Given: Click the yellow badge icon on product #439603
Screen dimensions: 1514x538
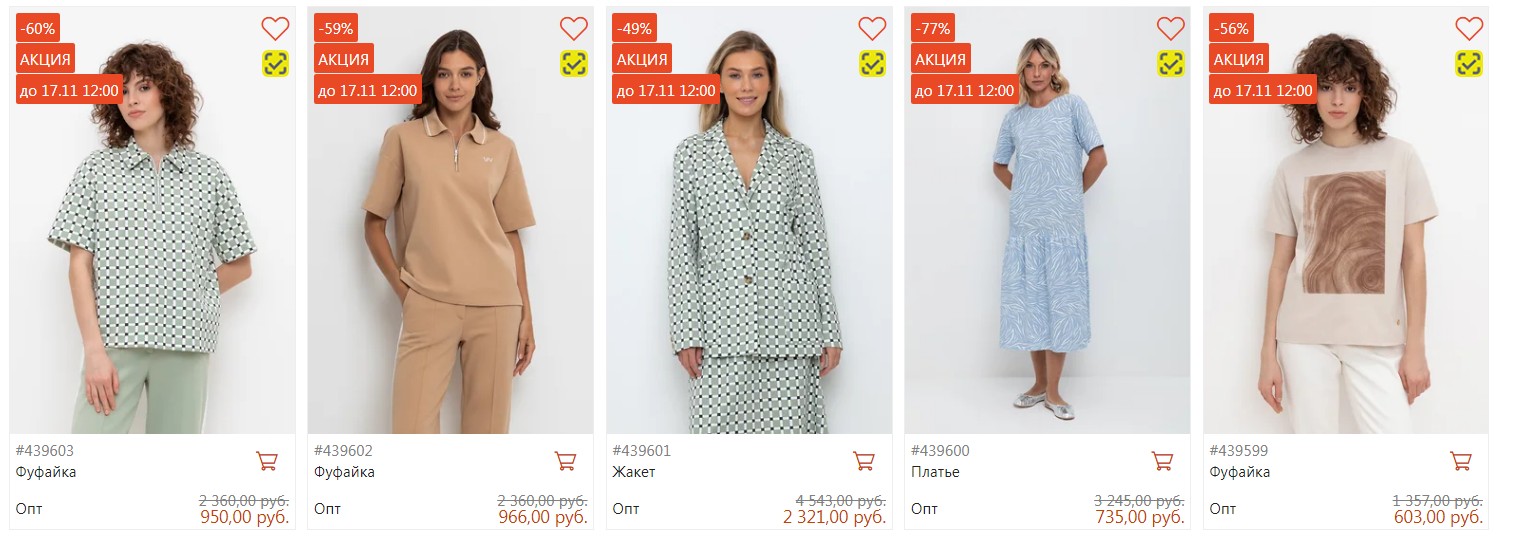Looking at the screenshot, I should pyautogui.click(x=275, y=64).
